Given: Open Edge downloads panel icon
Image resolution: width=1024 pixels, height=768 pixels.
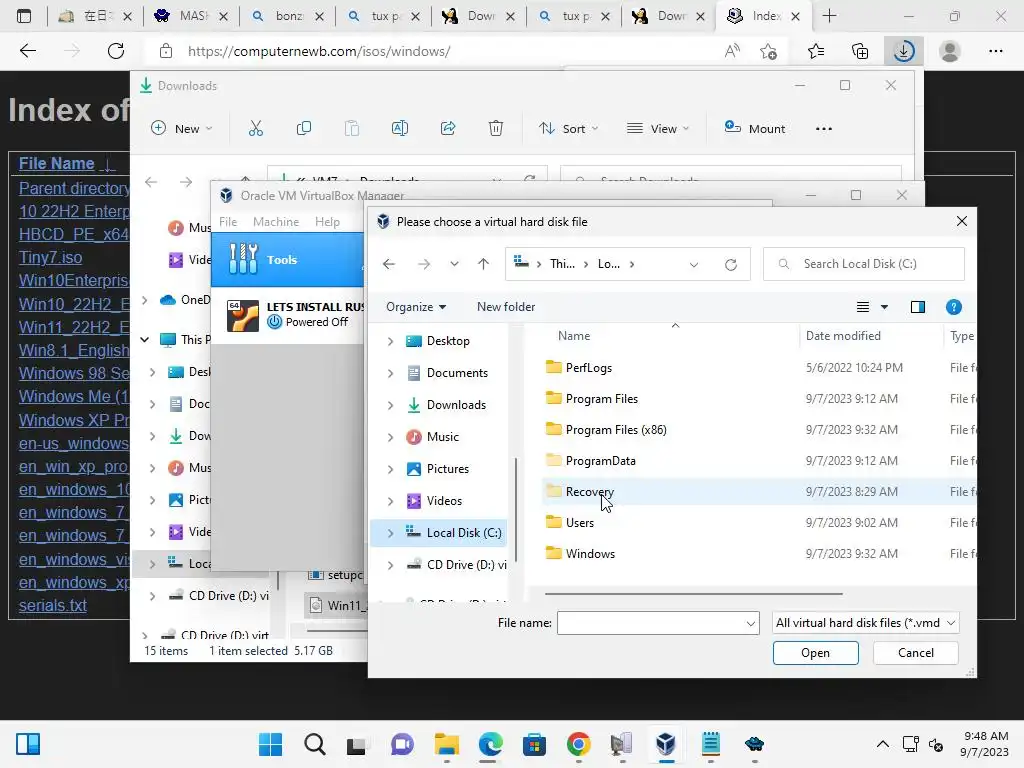Looking at the screenshot, I should pos(903,51).
